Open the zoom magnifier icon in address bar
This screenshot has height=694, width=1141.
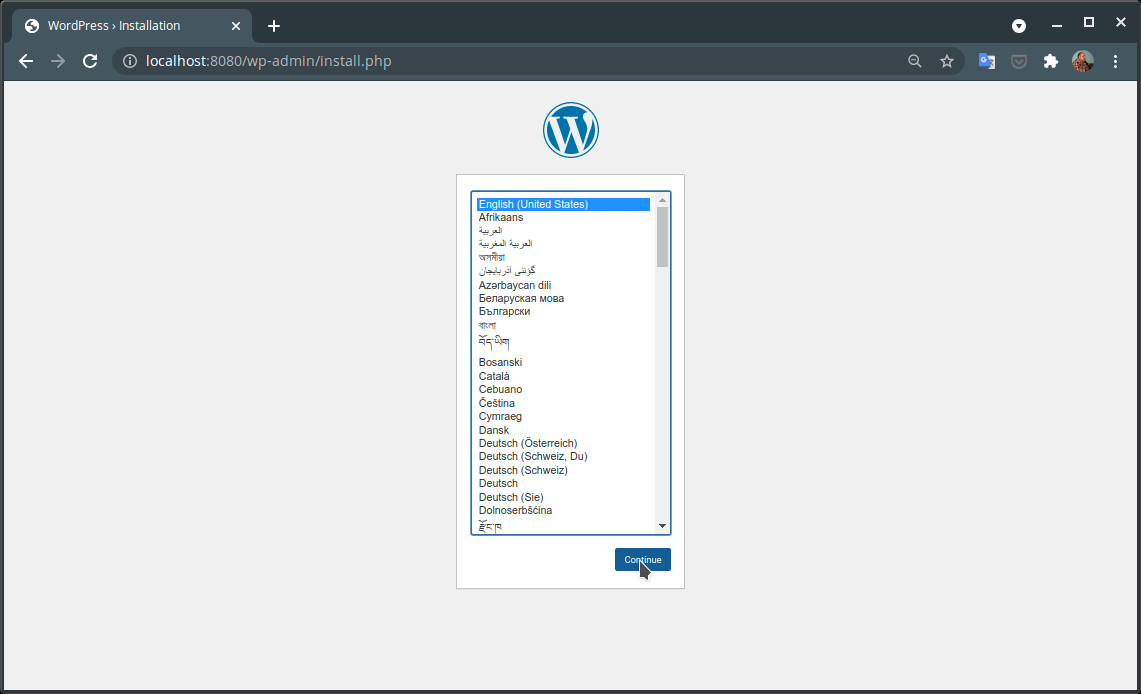[914, 61]
